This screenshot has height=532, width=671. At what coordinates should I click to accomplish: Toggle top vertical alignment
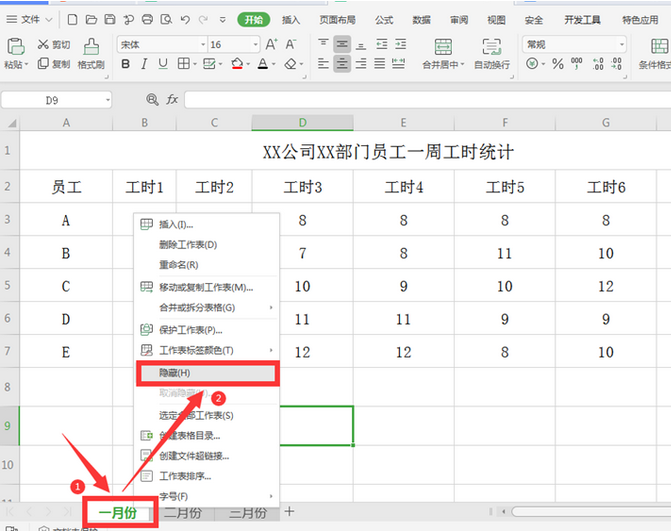[x=323, y=44]
